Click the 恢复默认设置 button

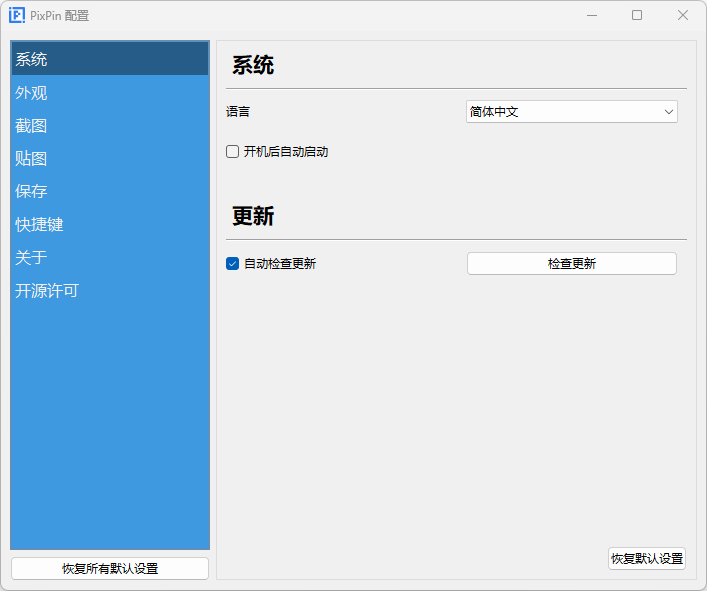pos(647,559)
